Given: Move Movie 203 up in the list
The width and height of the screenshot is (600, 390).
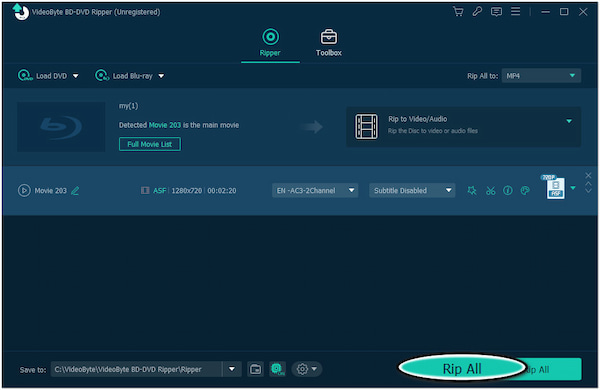Looking at the screenshot, I should click(x=588, y=184).
